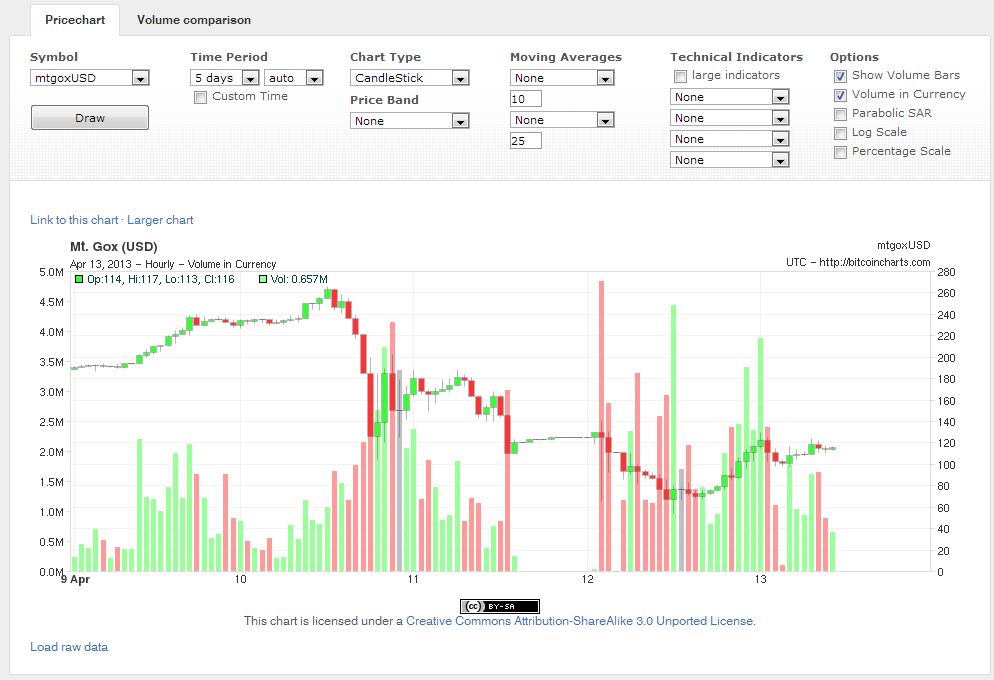Expand the Price Band dropdown
Screen dimensions: 994x680
coord(410,121)
